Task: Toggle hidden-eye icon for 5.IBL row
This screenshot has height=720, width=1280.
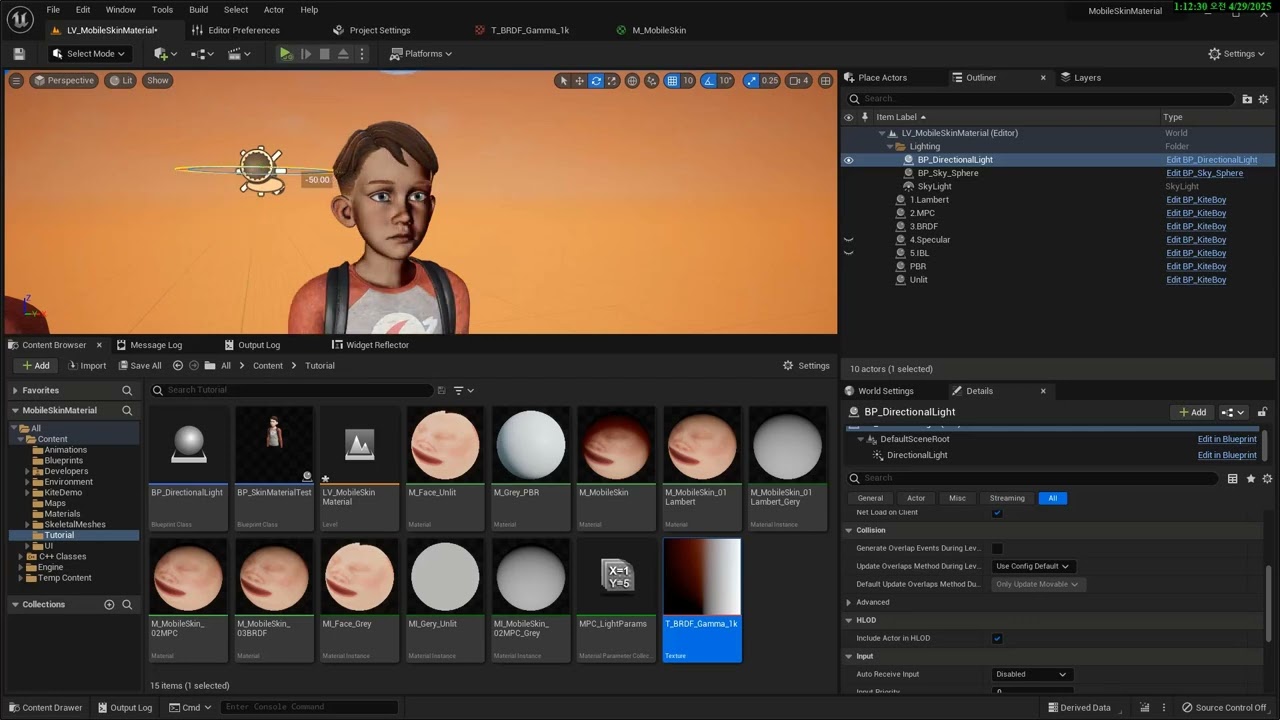Action: pyautogui.click(x=848, y=253)
